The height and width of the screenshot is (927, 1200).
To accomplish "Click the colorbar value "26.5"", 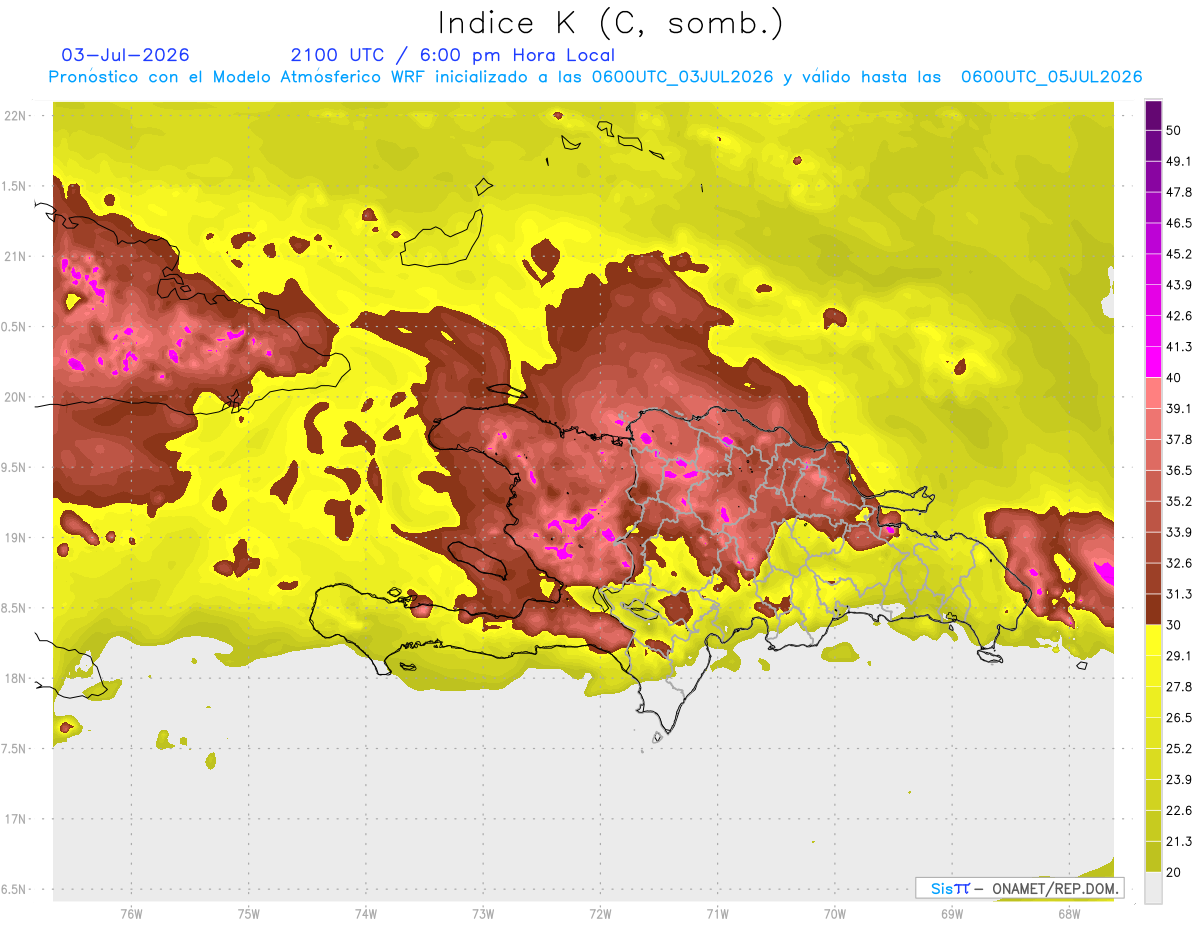I will (1178, 717).
